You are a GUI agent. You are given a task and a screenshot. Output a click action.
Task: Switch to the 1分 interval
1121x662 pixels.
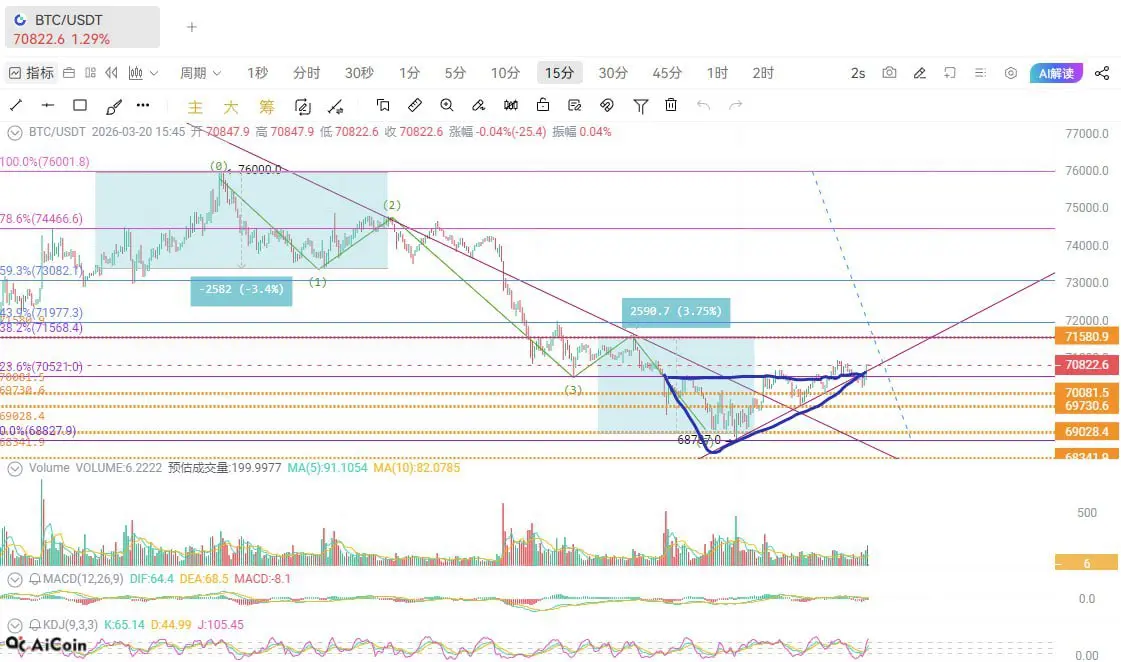tap(409, 73)
